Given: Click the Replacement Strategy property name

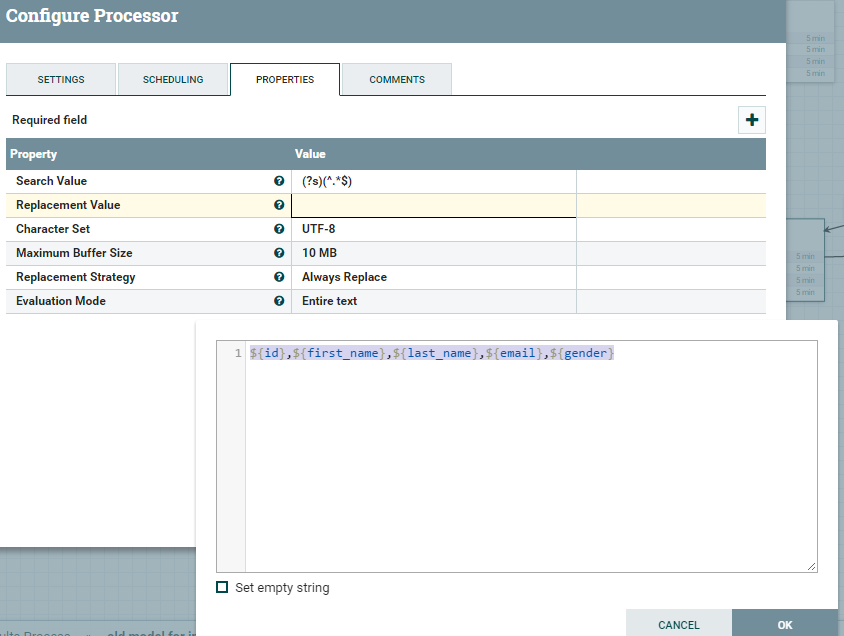Looking at the screenshot, I should tap(75, 277).
